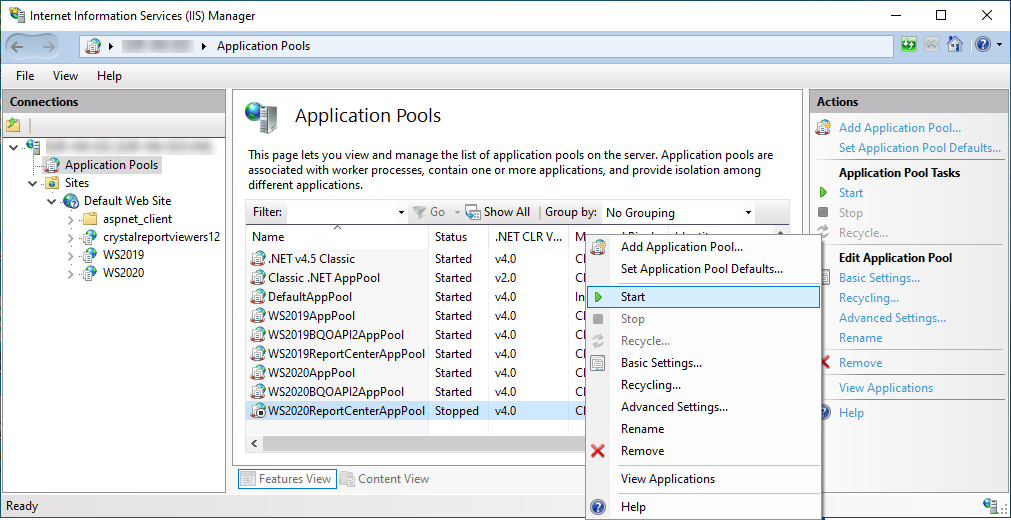This screenshot has height=520, width=1011.
Task: Click the Add Application Pool icon in Actions
Action: point(823,128)
